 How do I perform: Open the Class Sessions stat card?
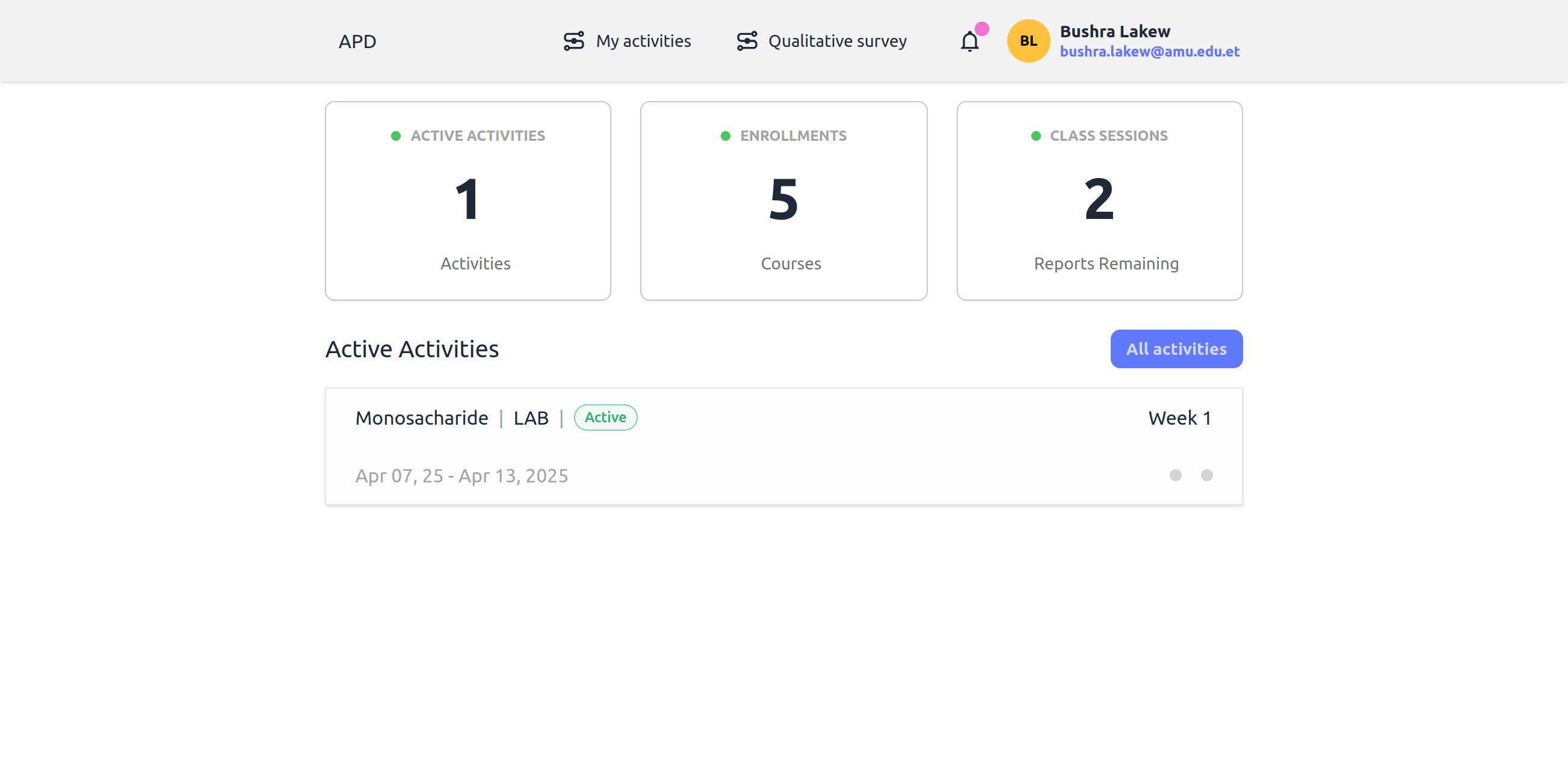pos(1099,201)
